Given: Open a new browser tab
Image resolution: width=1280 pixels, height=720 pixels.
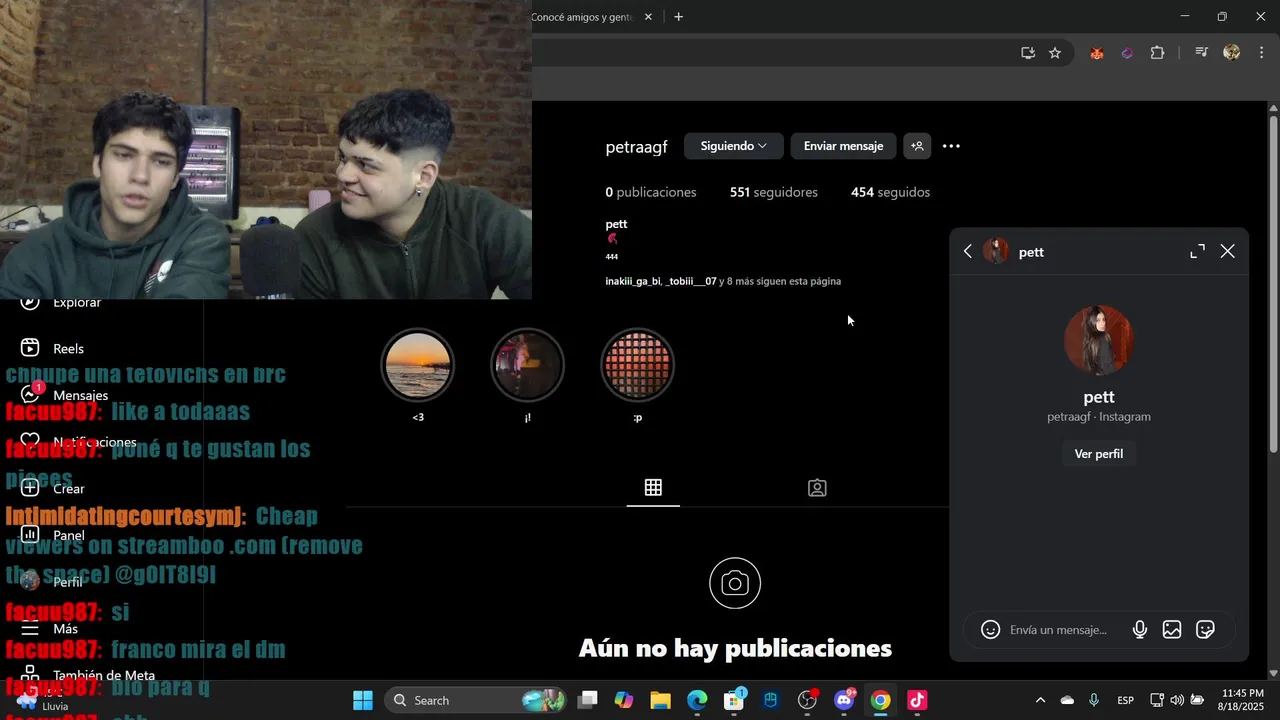Looking at the screenshot, I should [x=678, y=17].
